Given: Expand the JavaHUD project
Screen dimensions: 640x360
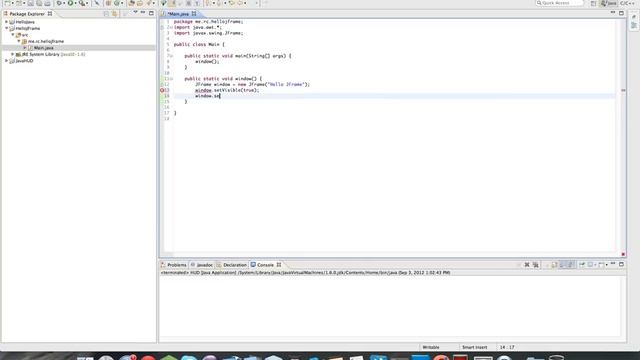Looking at the screenshot, I should point(7,61).
